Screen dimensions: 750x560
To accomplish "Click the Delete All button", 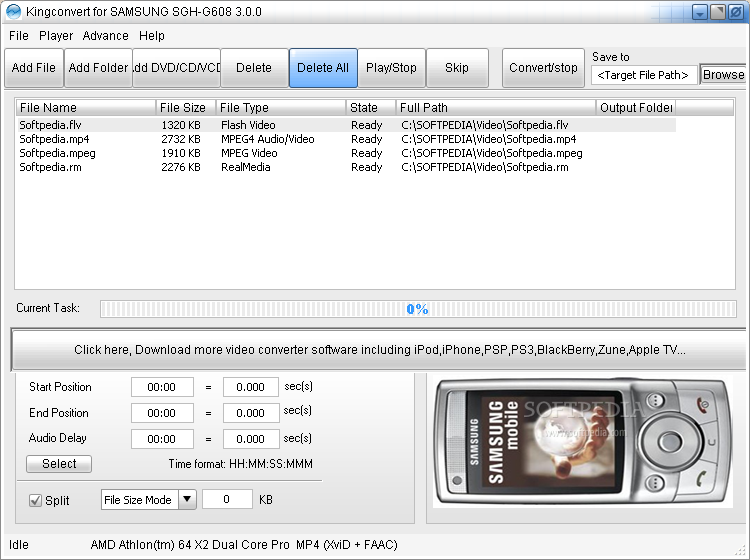I will point(323,68).
